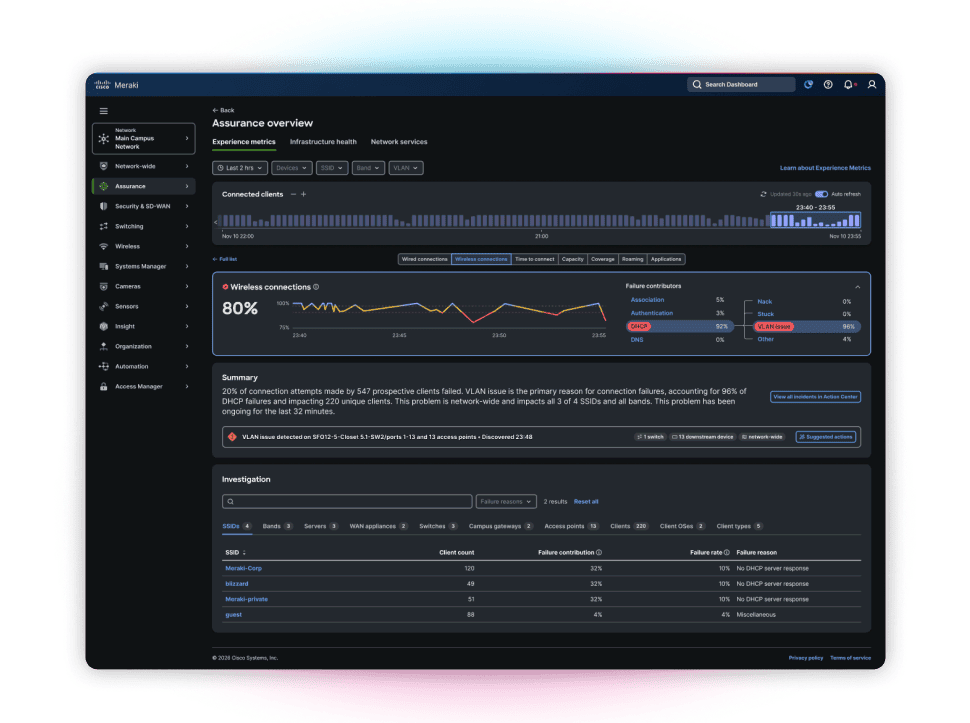Open the VLAN filter dropdown
The image size is (970, 723).
point(406,168)
